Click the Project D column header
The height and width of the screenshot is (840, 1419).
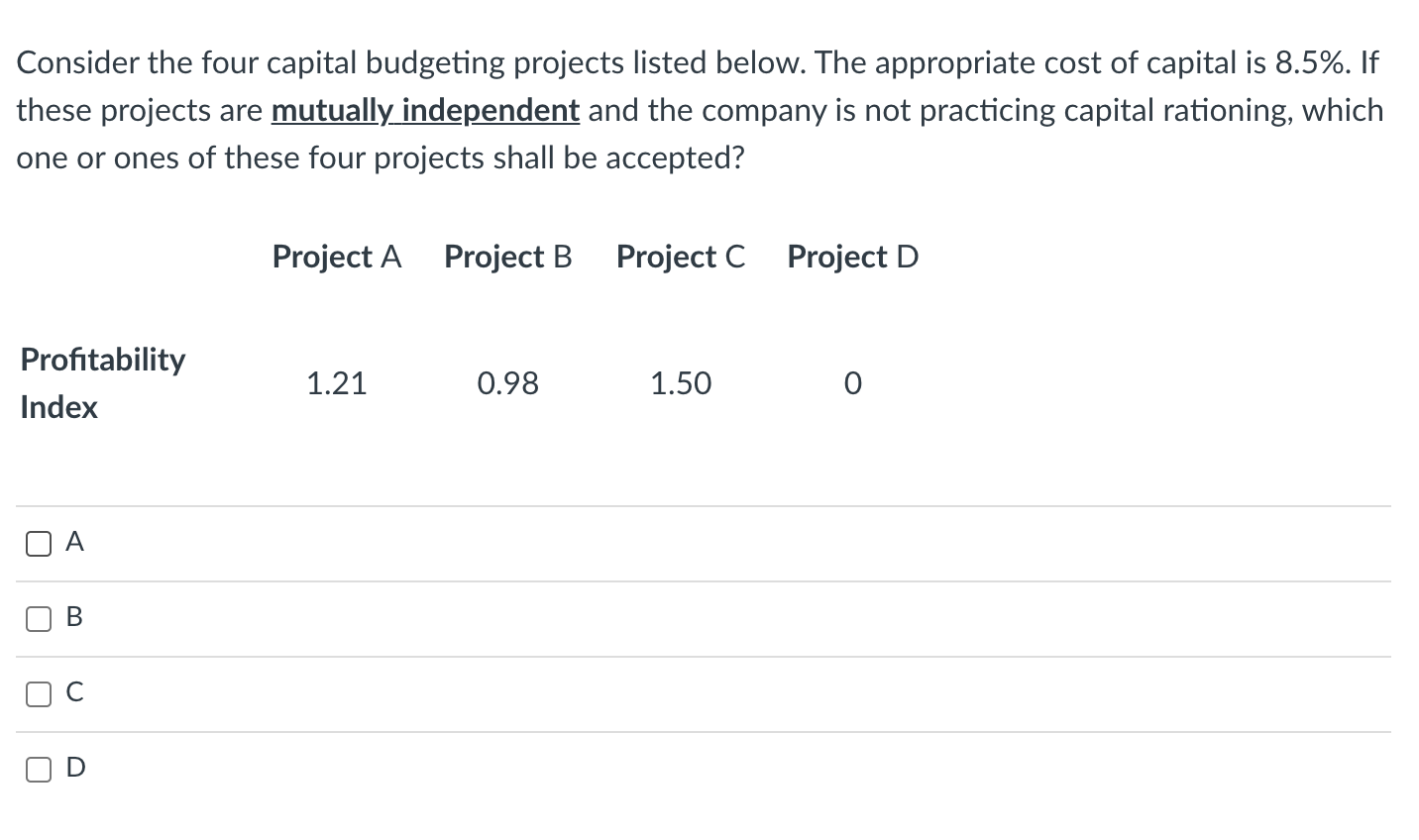pyautogui.click(x=852, y=257)
